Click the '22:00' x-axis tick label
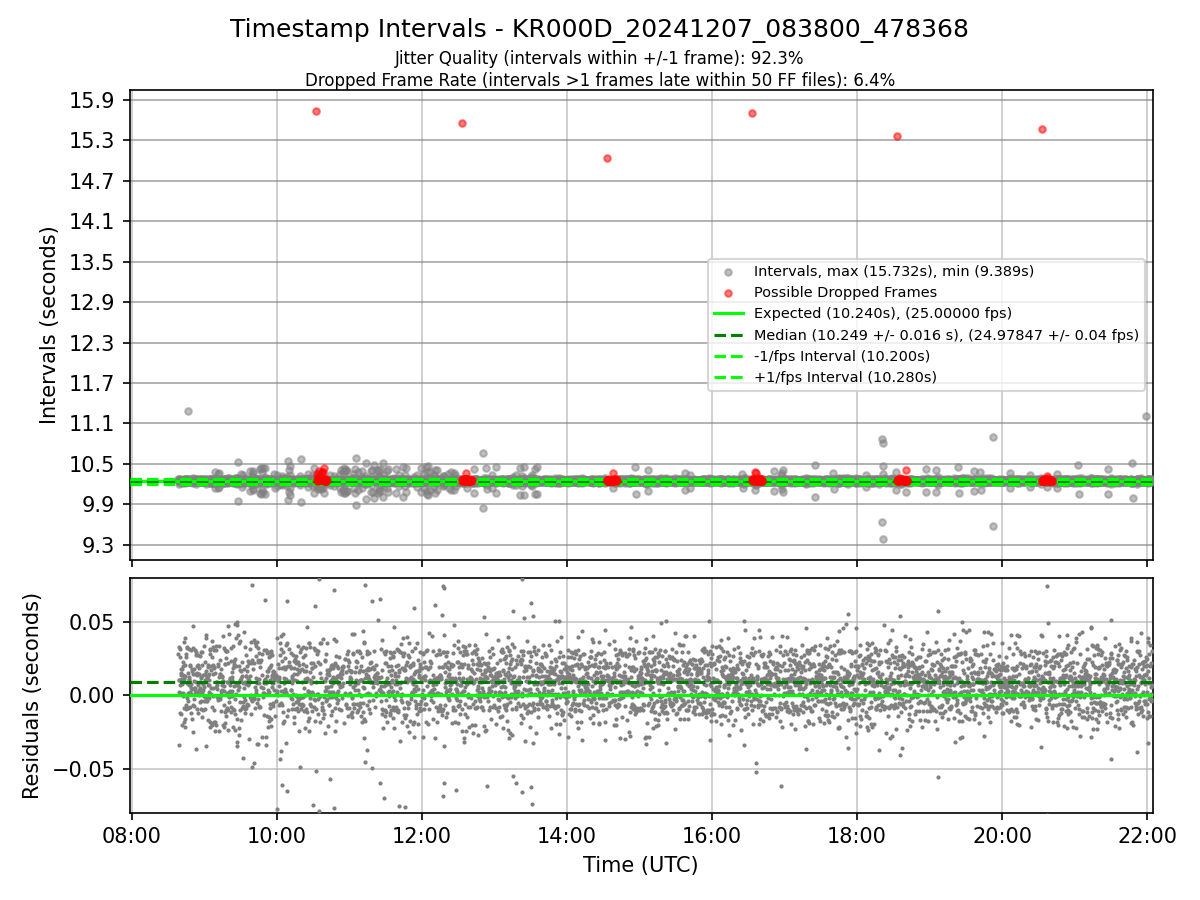Viewport: 1200px width, 900px height. (x=1147, y=836)
